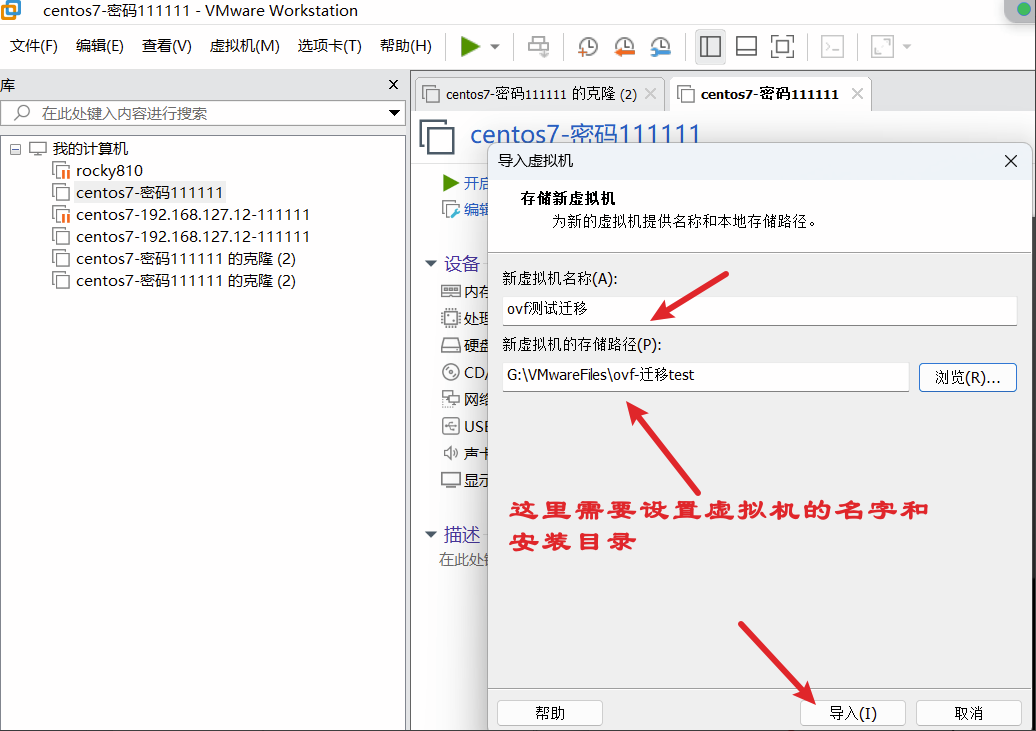Open the 帮助(H) menu
This screenshot has height=731, width=1036.
pos(406,46)
